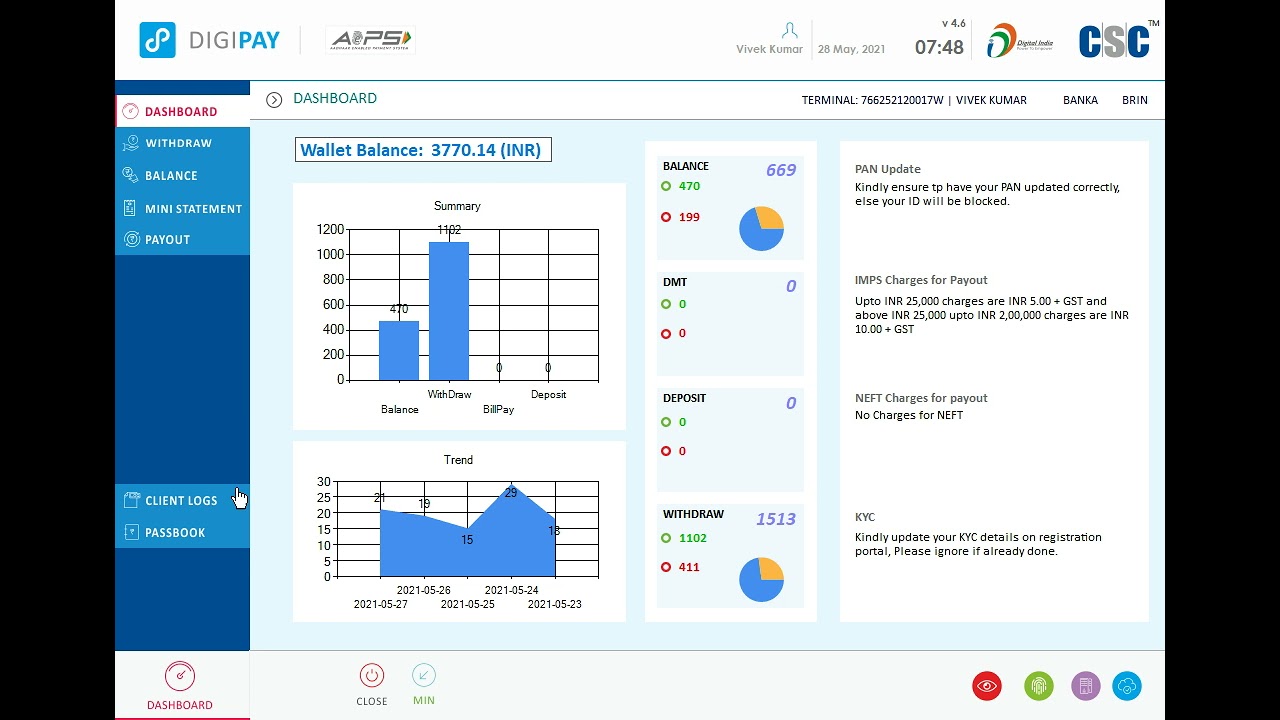Click the Wallet Balance box
The image size is (1280, 720).
(x=424, y=150)
